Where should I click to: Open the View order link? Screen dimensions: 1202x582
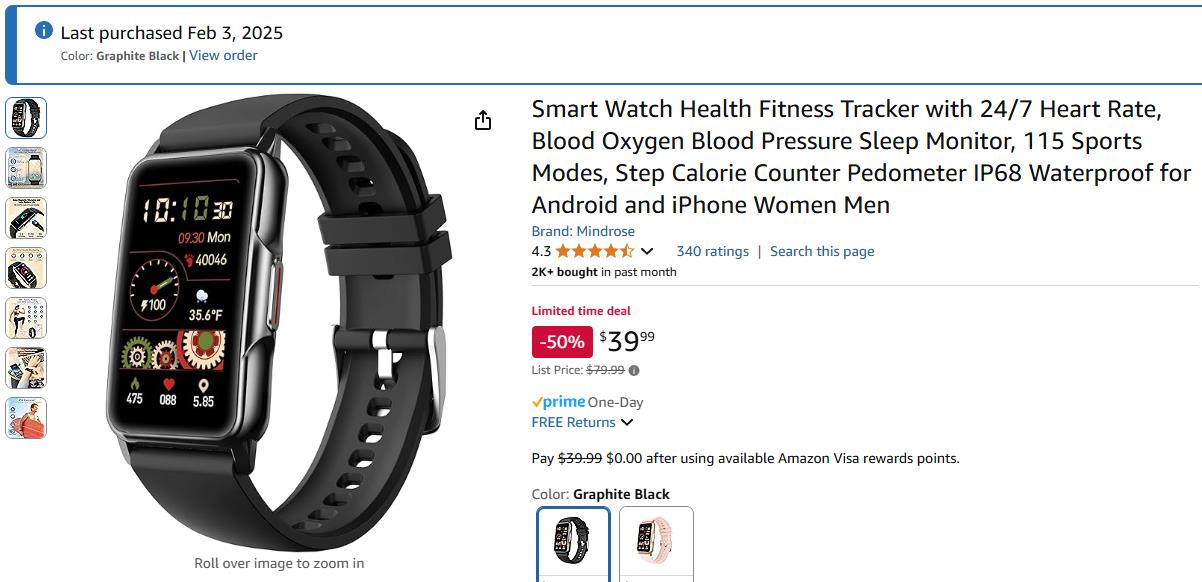click(x=223, y=56)
